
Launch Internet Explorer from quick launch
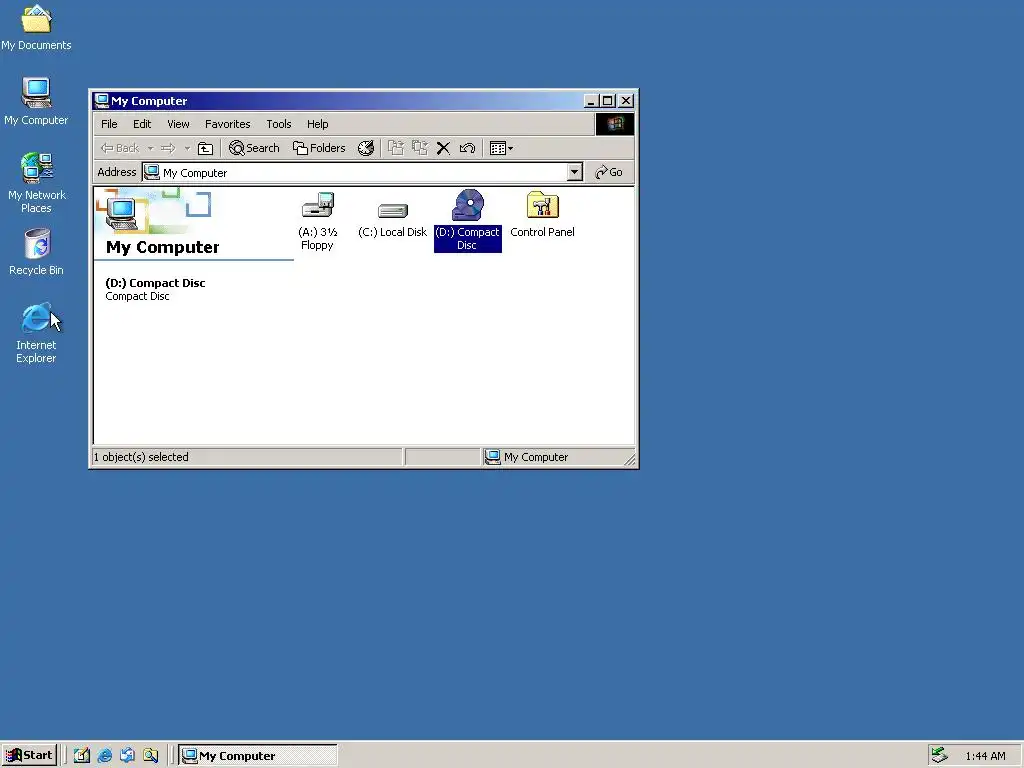(x=104, y=756)
